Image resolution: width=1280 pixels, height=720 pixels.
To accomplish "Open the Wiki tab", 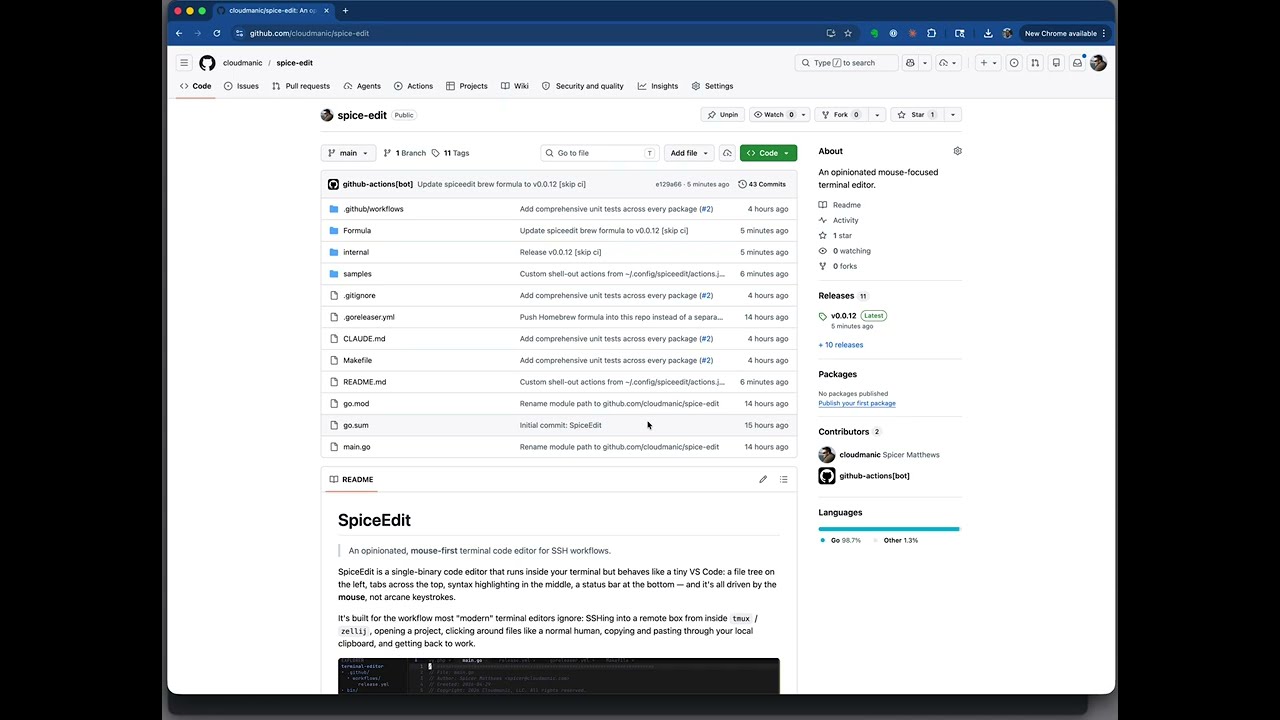I will 515,86.
